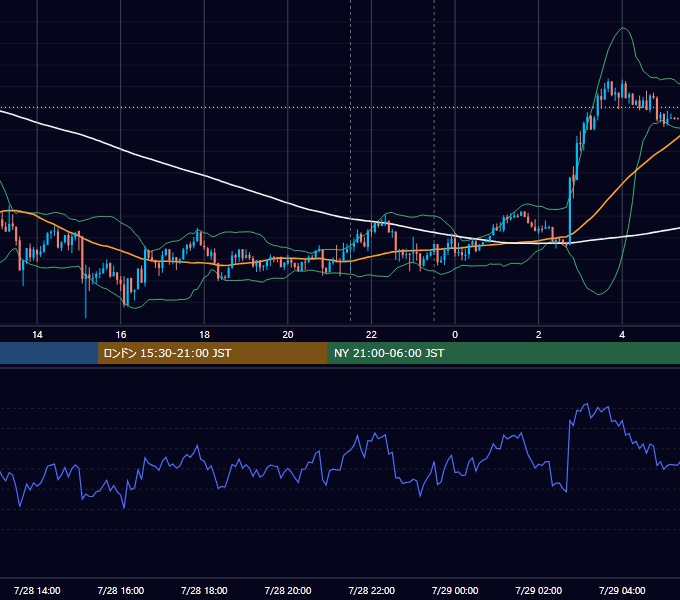This screenshot has height=600, width=680.
Task: Select the 20 hour axis label
Action: 288,335
